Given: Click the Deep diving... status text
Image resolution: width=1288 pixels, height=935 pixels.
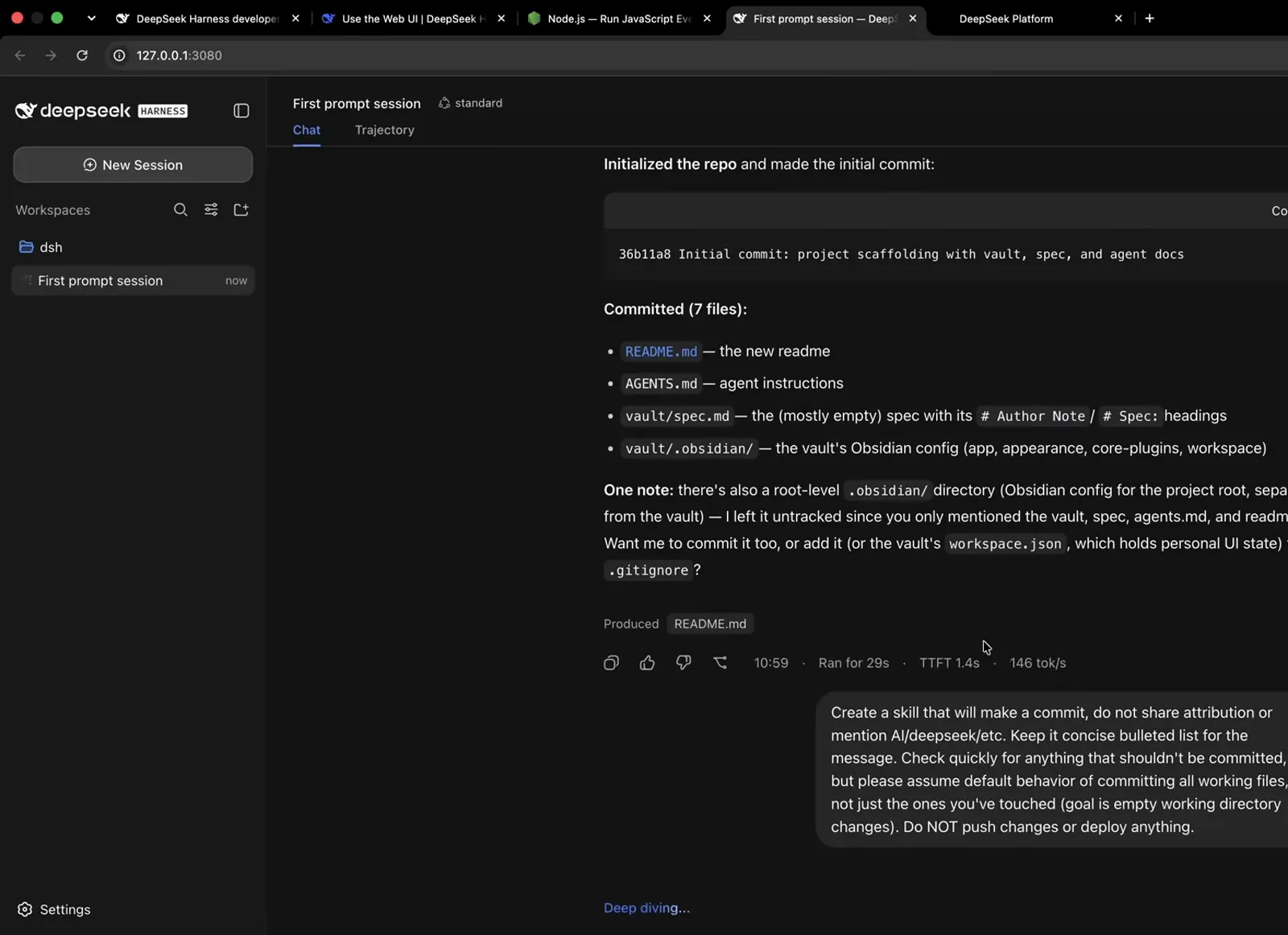Looking at the screenshot, I should click(x=646, y=908).
